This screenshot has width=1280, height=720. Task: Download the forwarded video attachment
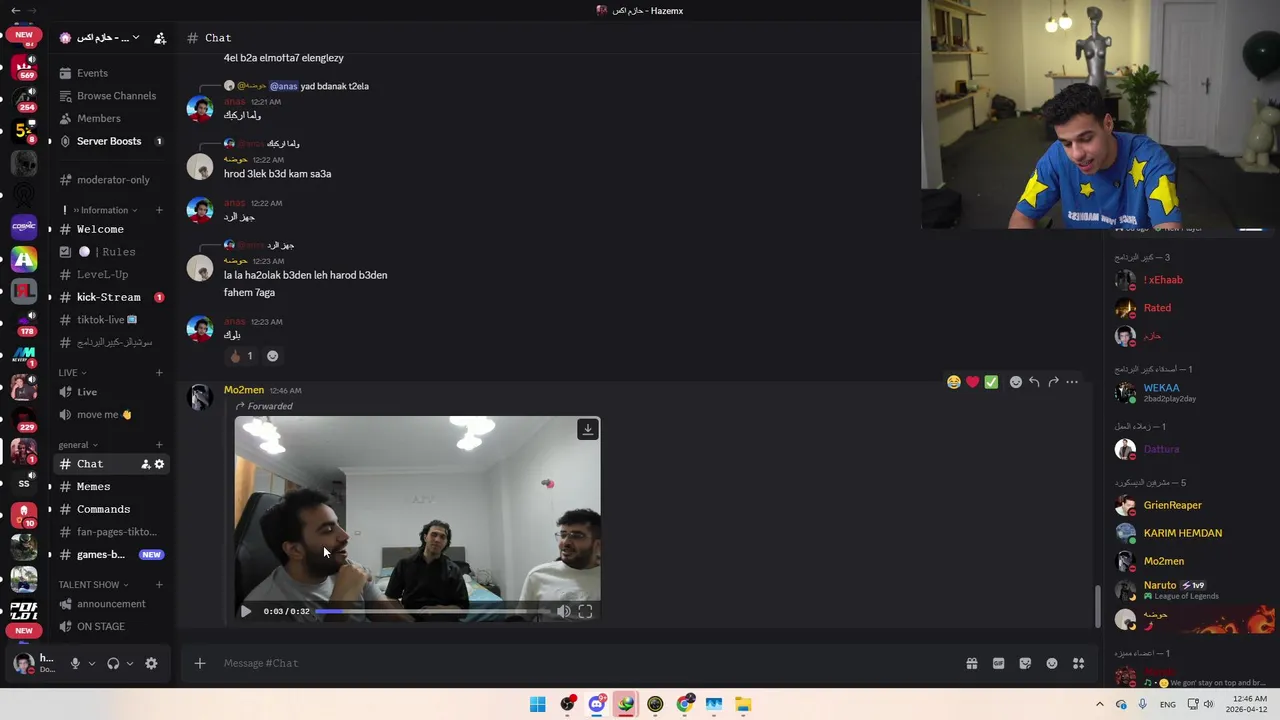click(588, 429)
